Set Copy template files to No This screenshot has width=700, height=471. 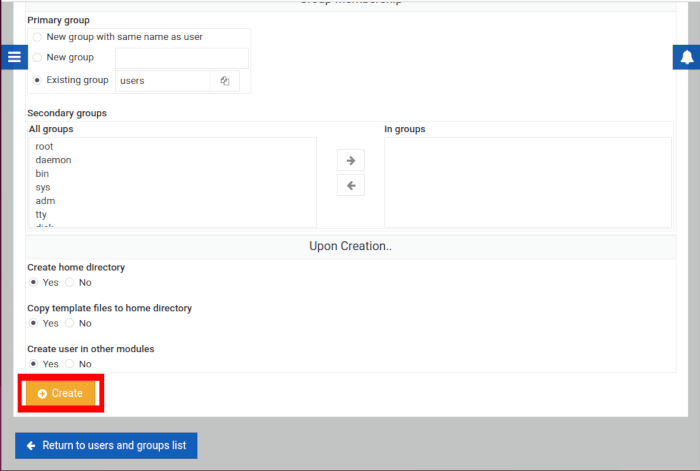(x=70, y=323)
